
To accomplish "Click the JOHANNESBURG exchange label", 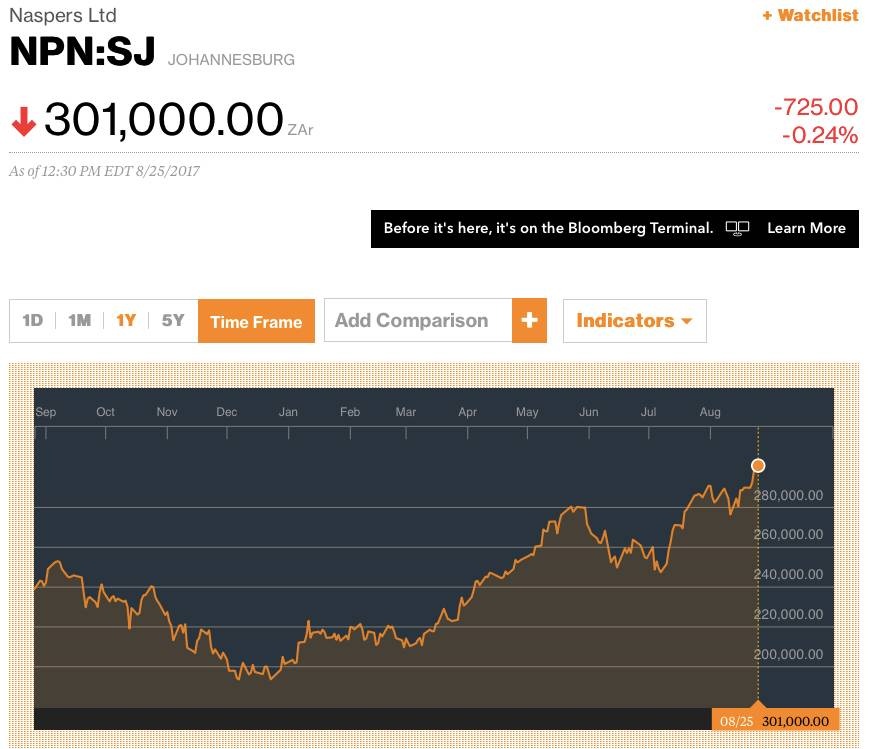I will [x=231, y=59].
